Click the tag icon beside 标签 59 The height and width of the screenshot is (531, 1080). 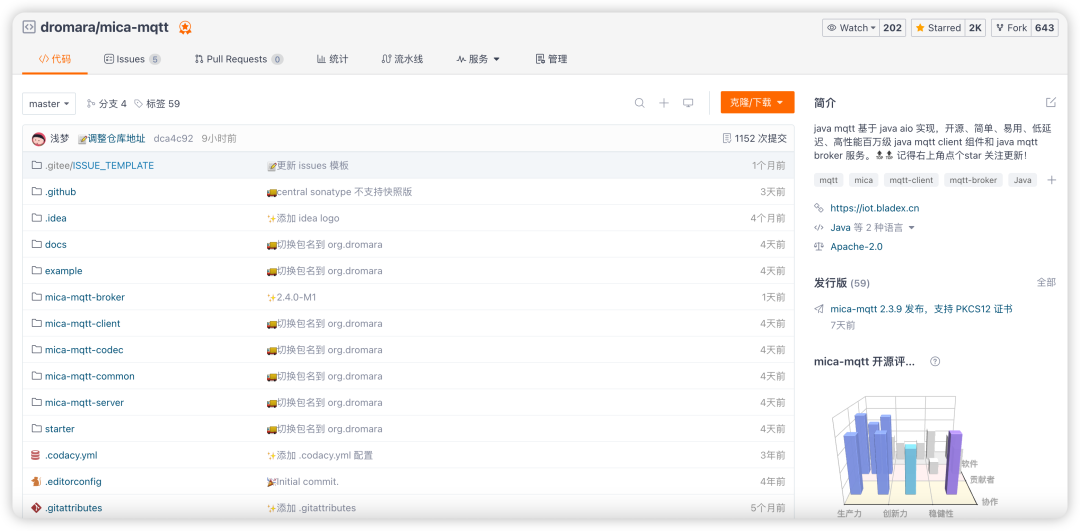pos(138,103)
